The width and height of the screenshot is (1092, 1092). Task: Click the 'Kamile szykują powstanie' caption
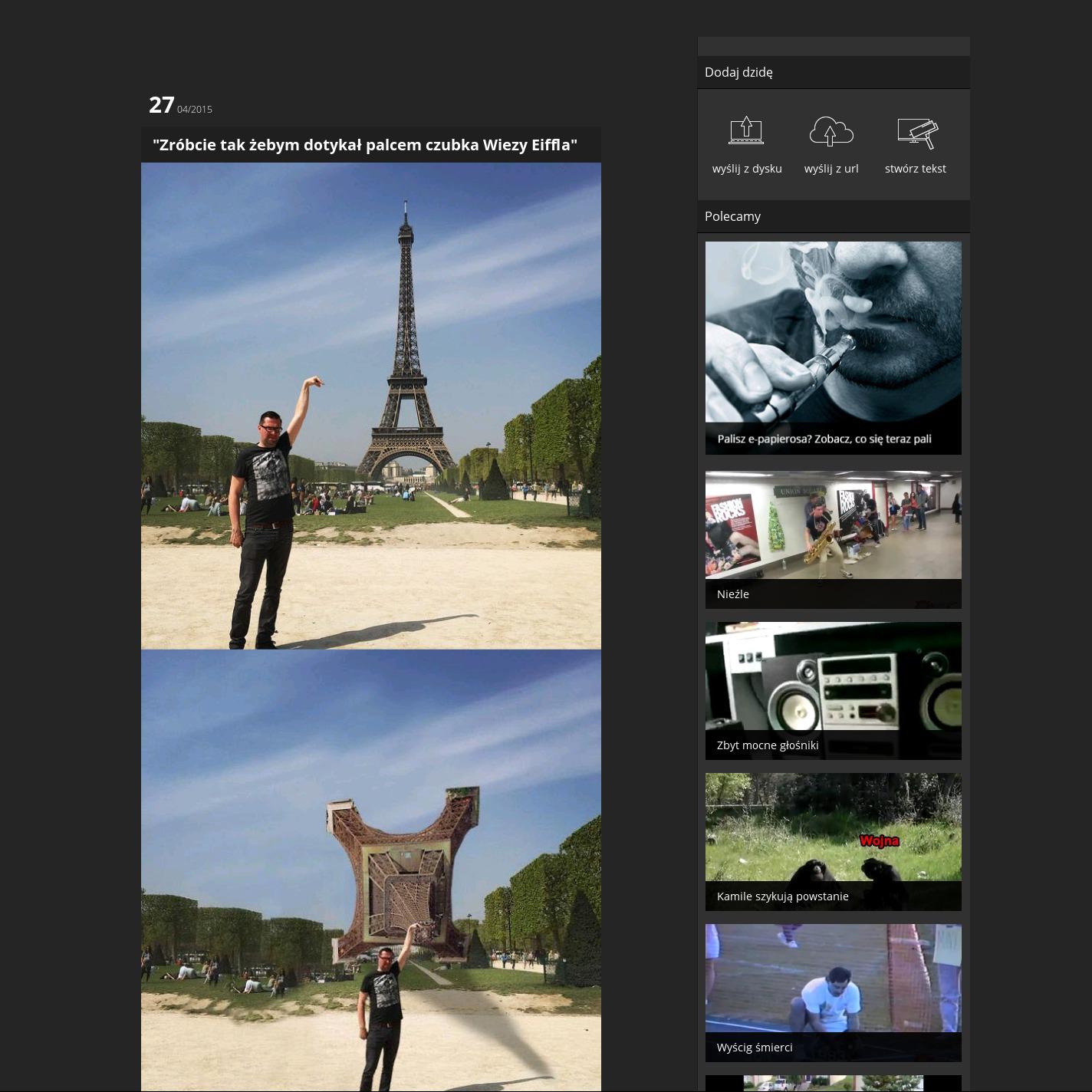tap(782, 896)
